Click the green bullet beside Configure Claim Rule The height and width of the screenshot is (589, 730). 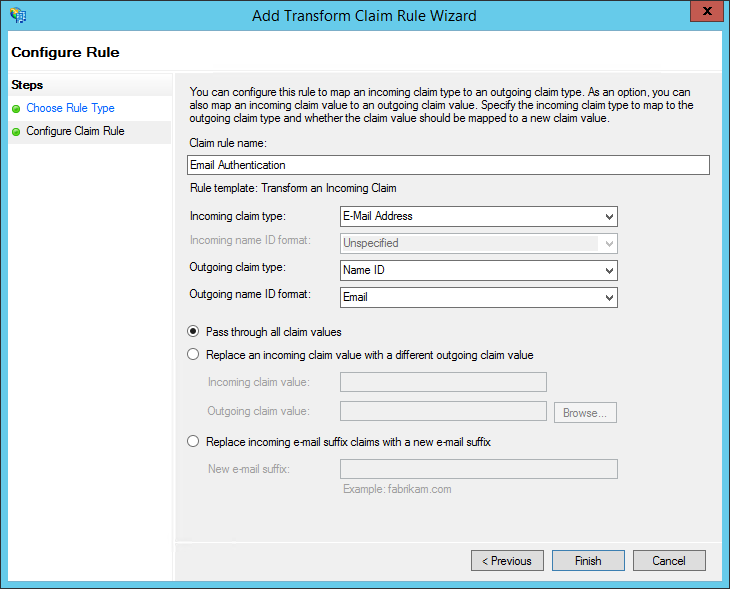pyautogui.click(x=16, y=131)
